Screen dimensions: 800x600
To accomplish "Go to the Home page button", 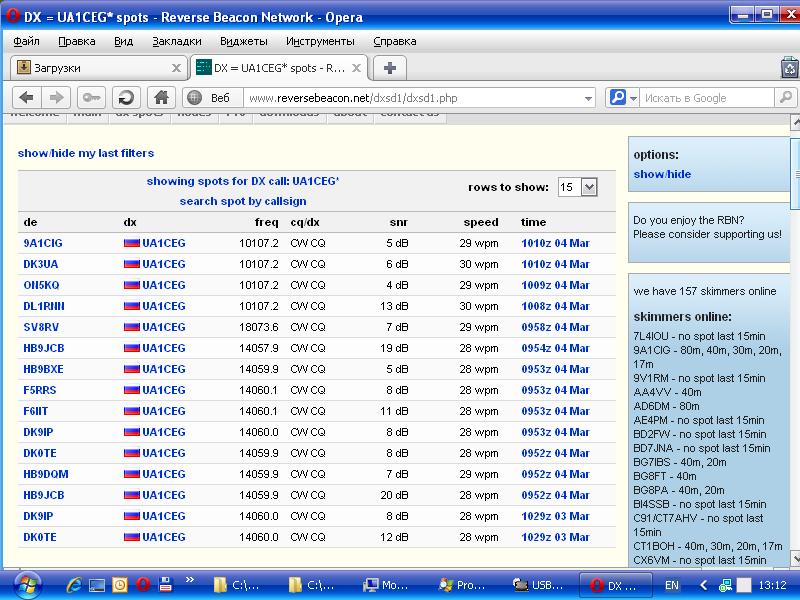I will 161,97.
